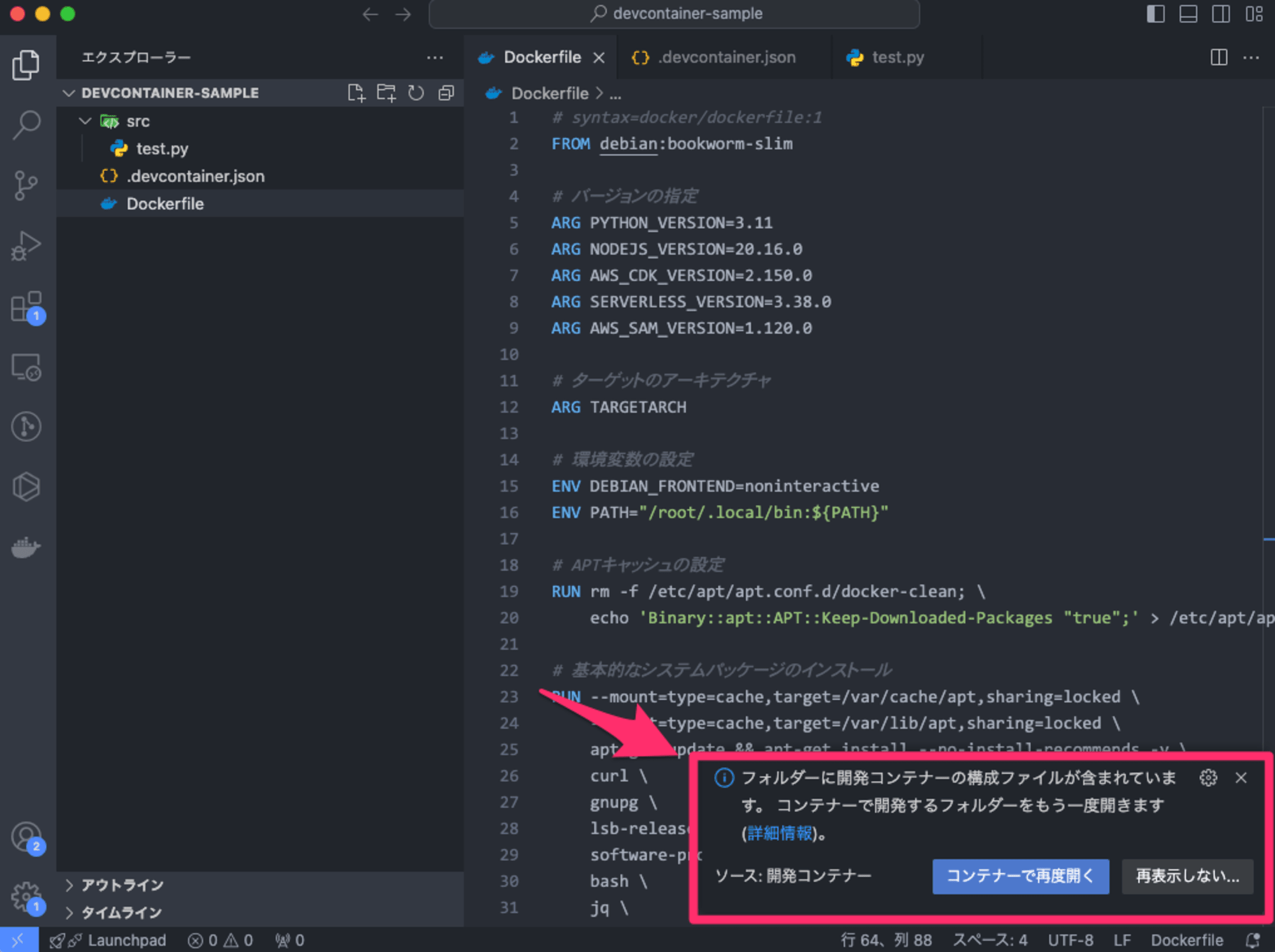Image resolution: width=1275 pixels, height=952 pixels.
Task: Close the Dockerfile tab
Action: [x=599, y=58]
